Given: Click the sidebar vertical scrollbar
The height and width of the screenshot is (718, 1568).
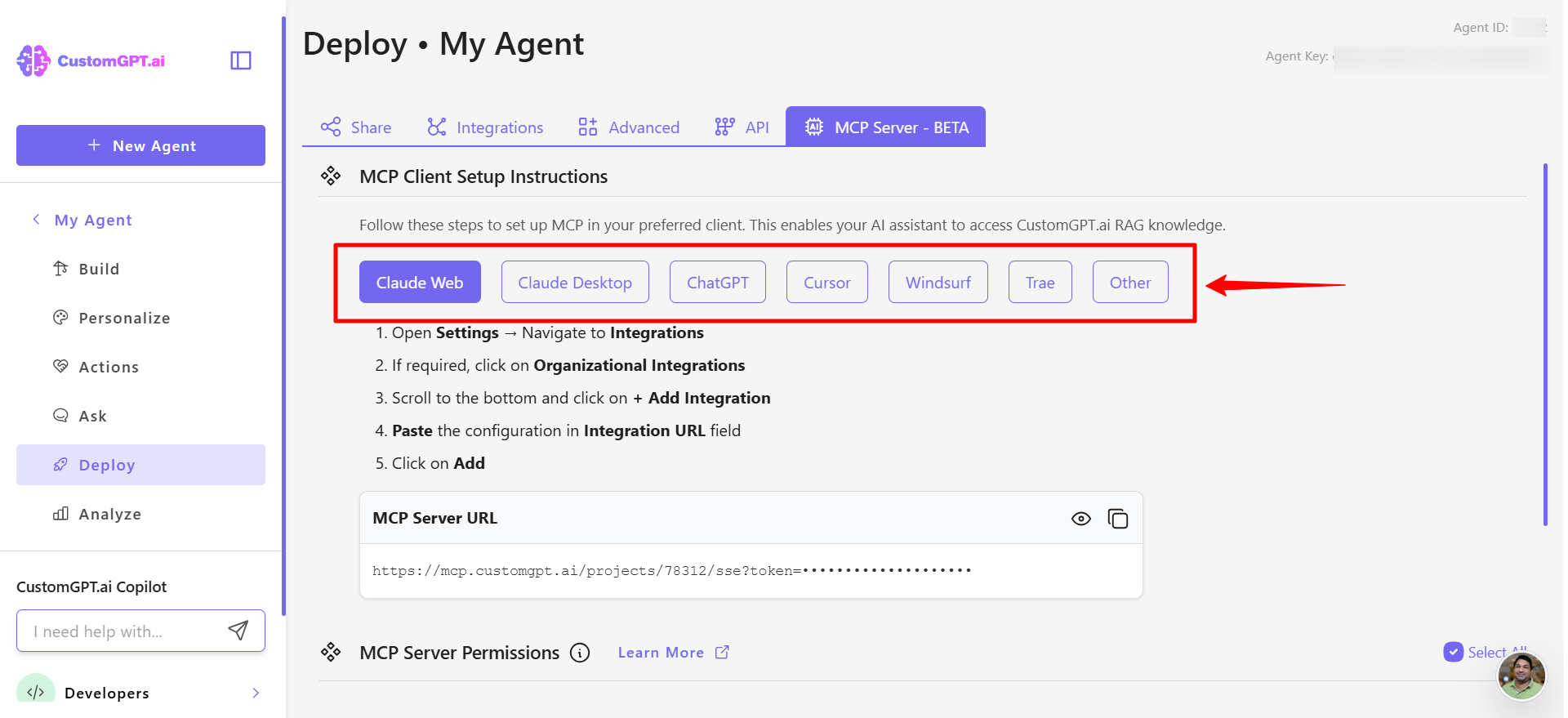Looking at the screenshot, I should click(x=283, y=315).
